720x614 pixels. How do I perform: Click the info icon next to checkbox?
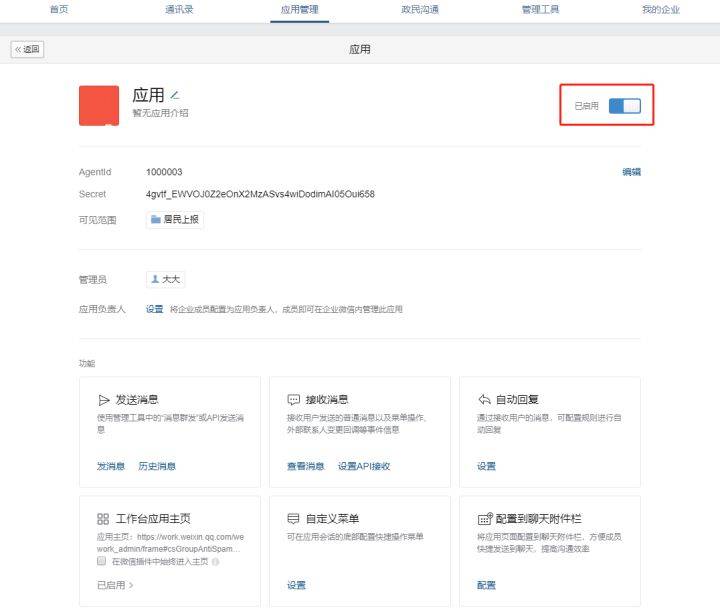(x=216, y=562)
